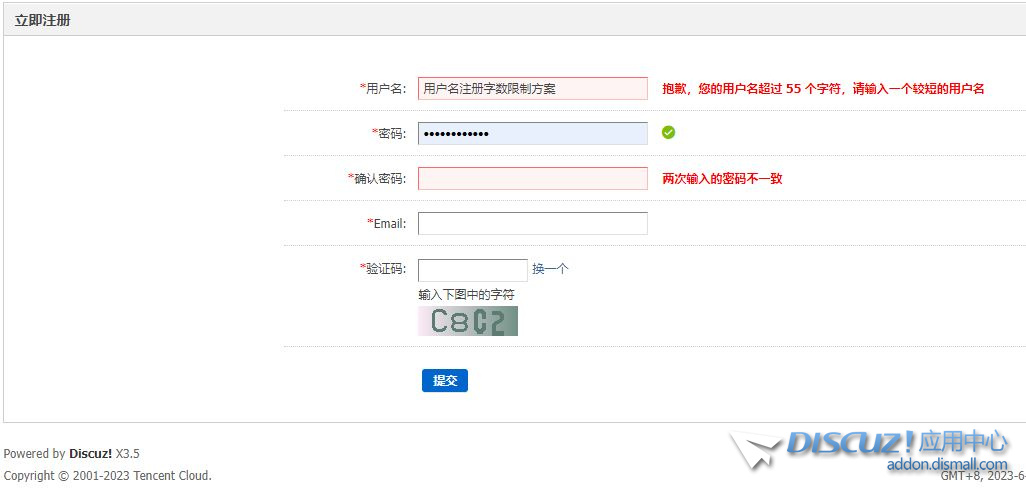Click the username too long error message

[x=823, y=88]
